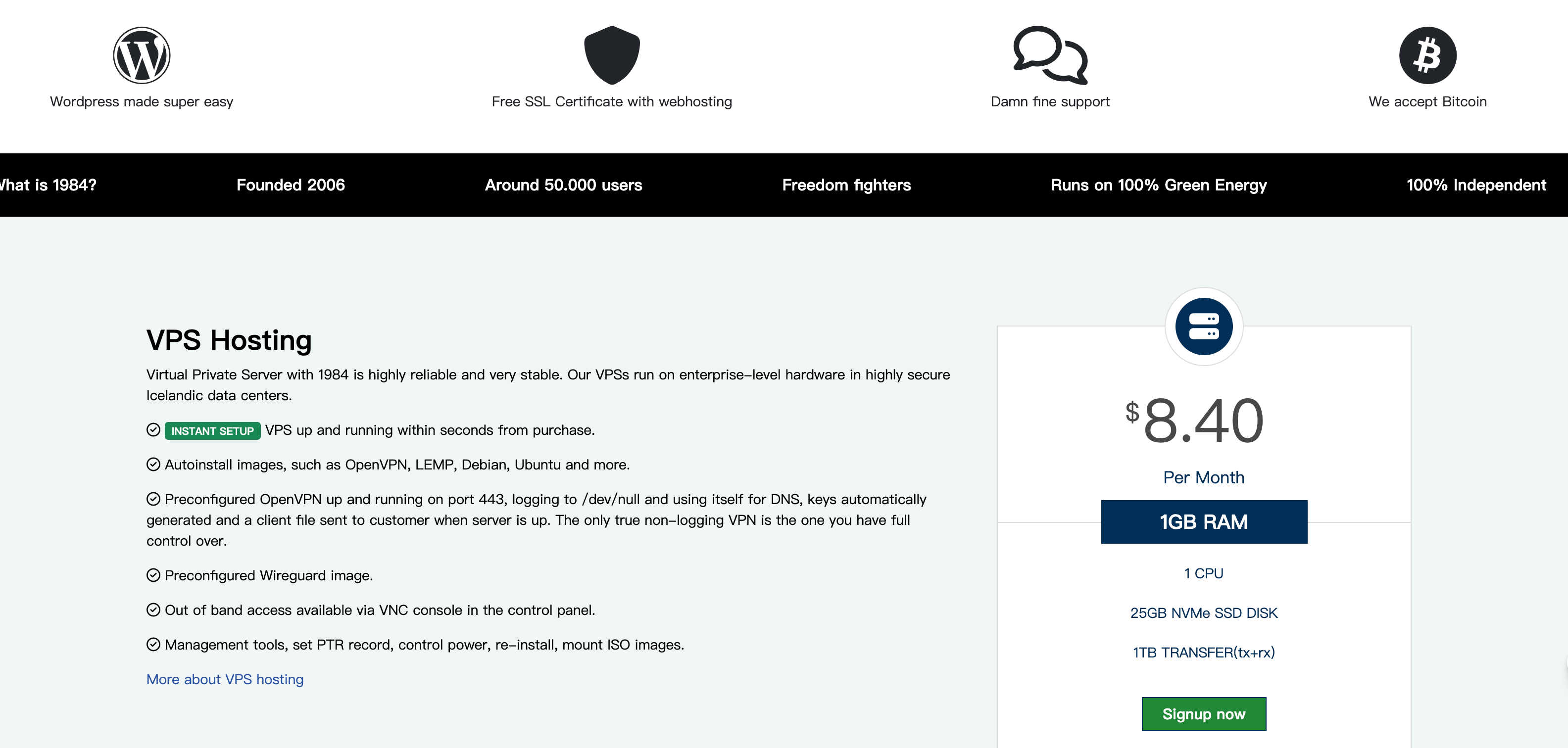
Task: Click the WordPress logo icon
Action: pos(141,55)
